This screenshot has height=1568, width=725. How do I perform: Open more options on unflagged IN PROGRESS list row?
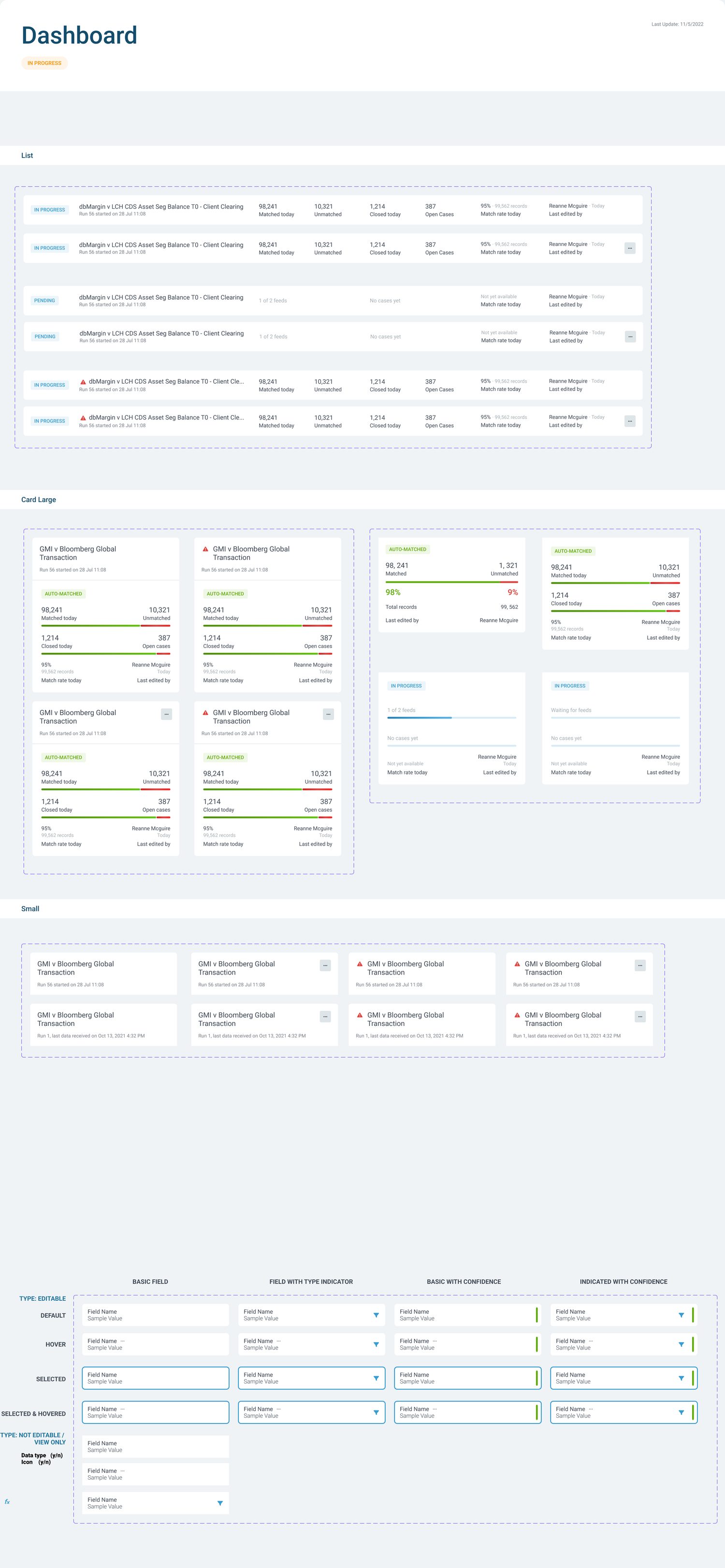tap(629, 248)
